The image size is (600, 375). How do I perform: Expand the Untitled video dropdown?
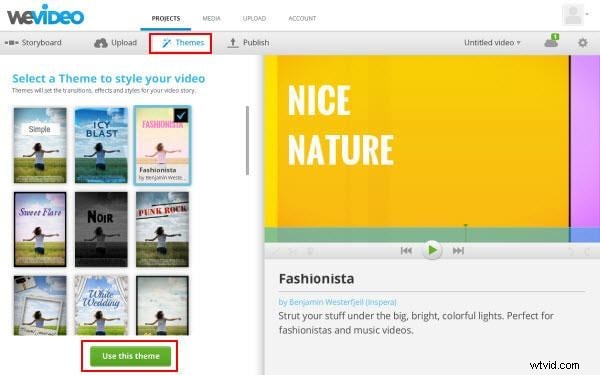coord(492,43)
